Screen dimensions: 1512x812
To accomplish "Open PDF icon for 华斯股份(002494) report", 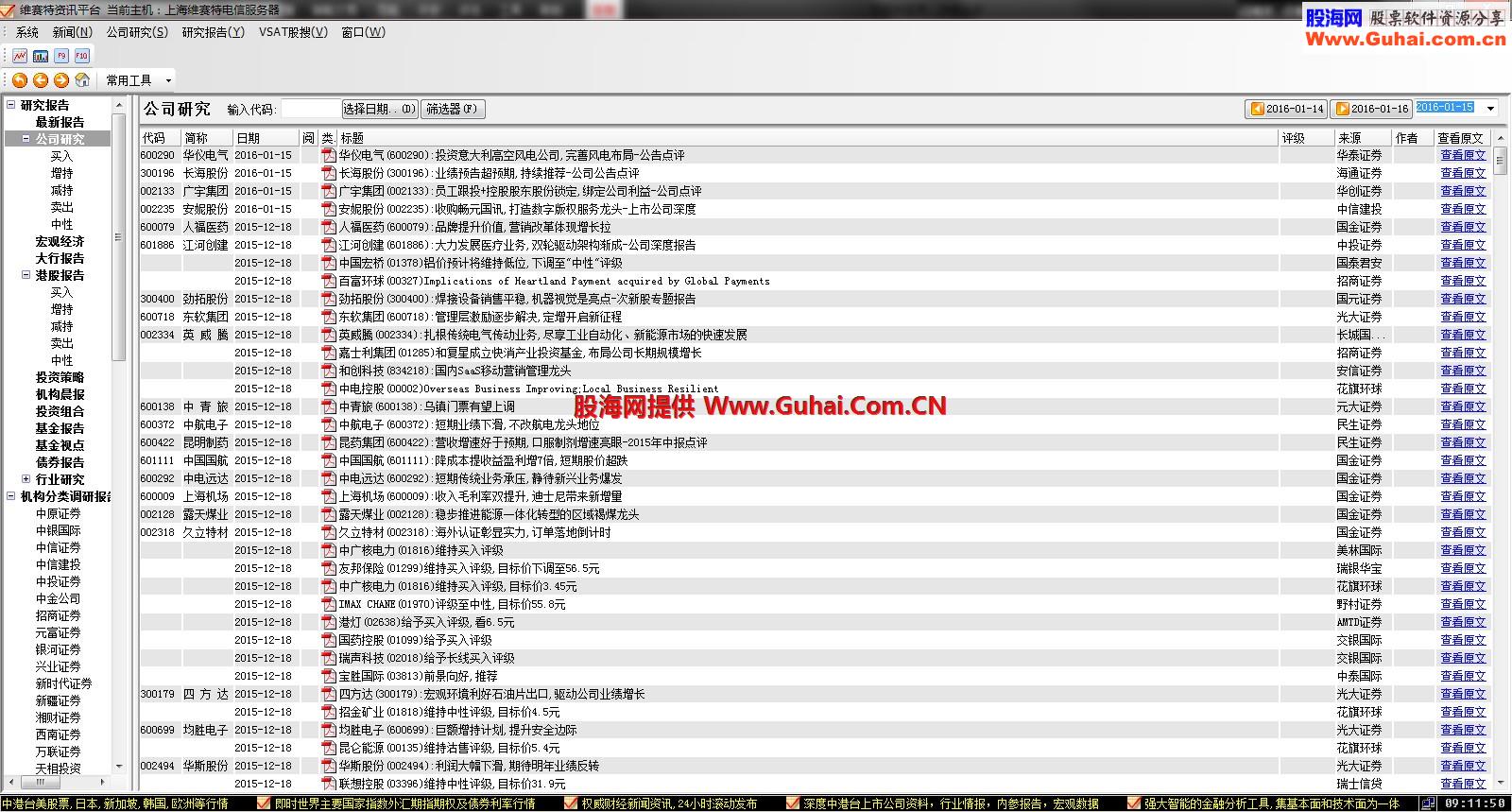I will click(x=329, y=766).
